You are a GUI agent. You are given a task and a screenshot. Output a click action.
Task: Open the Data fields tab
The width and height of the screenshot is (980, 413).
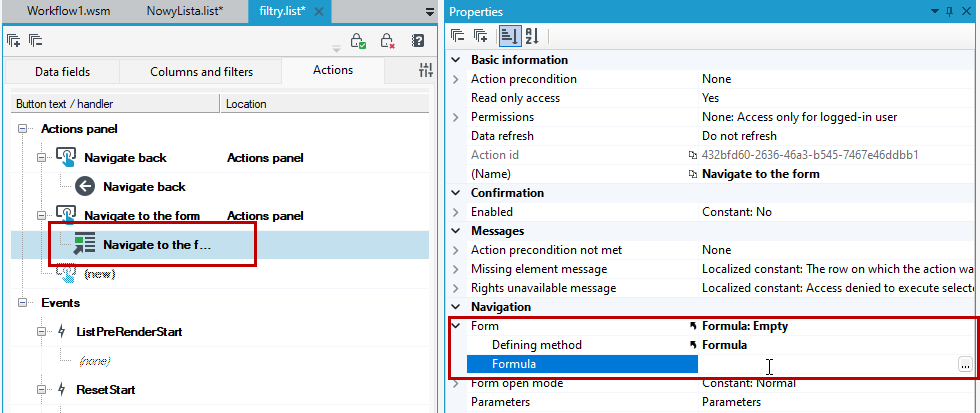click(x=62, y=72)
